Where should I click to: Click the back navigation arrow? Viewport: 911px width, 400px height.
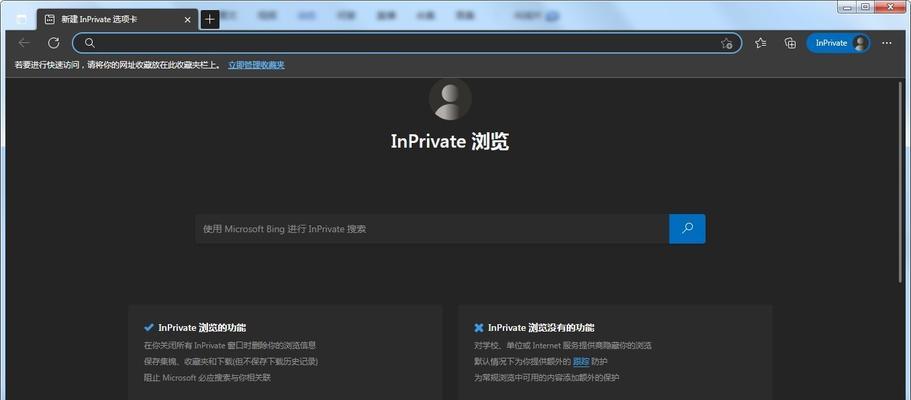coord(24,43)
